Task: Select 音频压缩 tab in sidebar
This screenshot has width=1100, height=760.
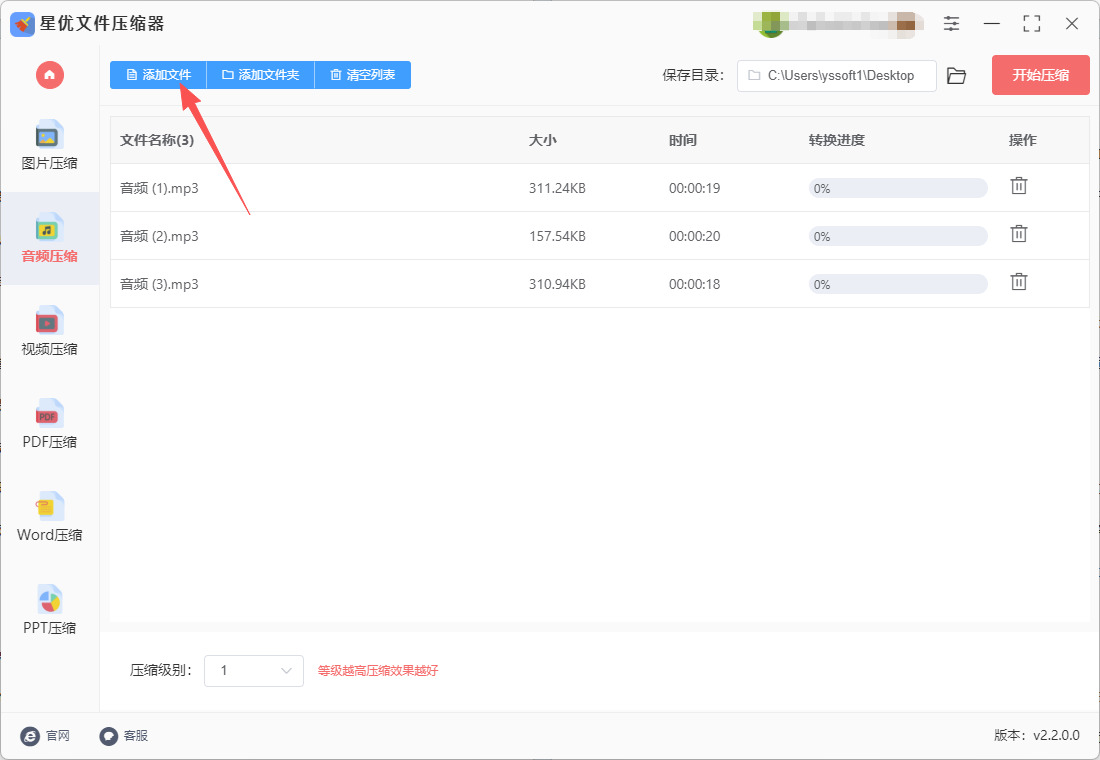Action: [x=49, y=239]
